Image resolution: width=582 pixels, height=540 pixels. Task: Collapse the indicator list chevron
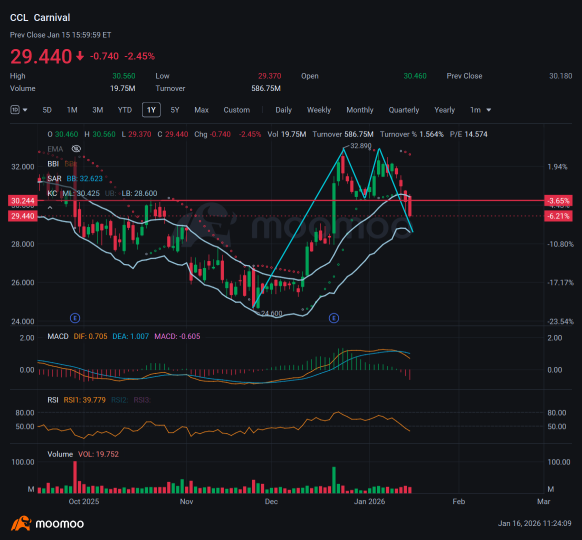click(x=50, y=208)
